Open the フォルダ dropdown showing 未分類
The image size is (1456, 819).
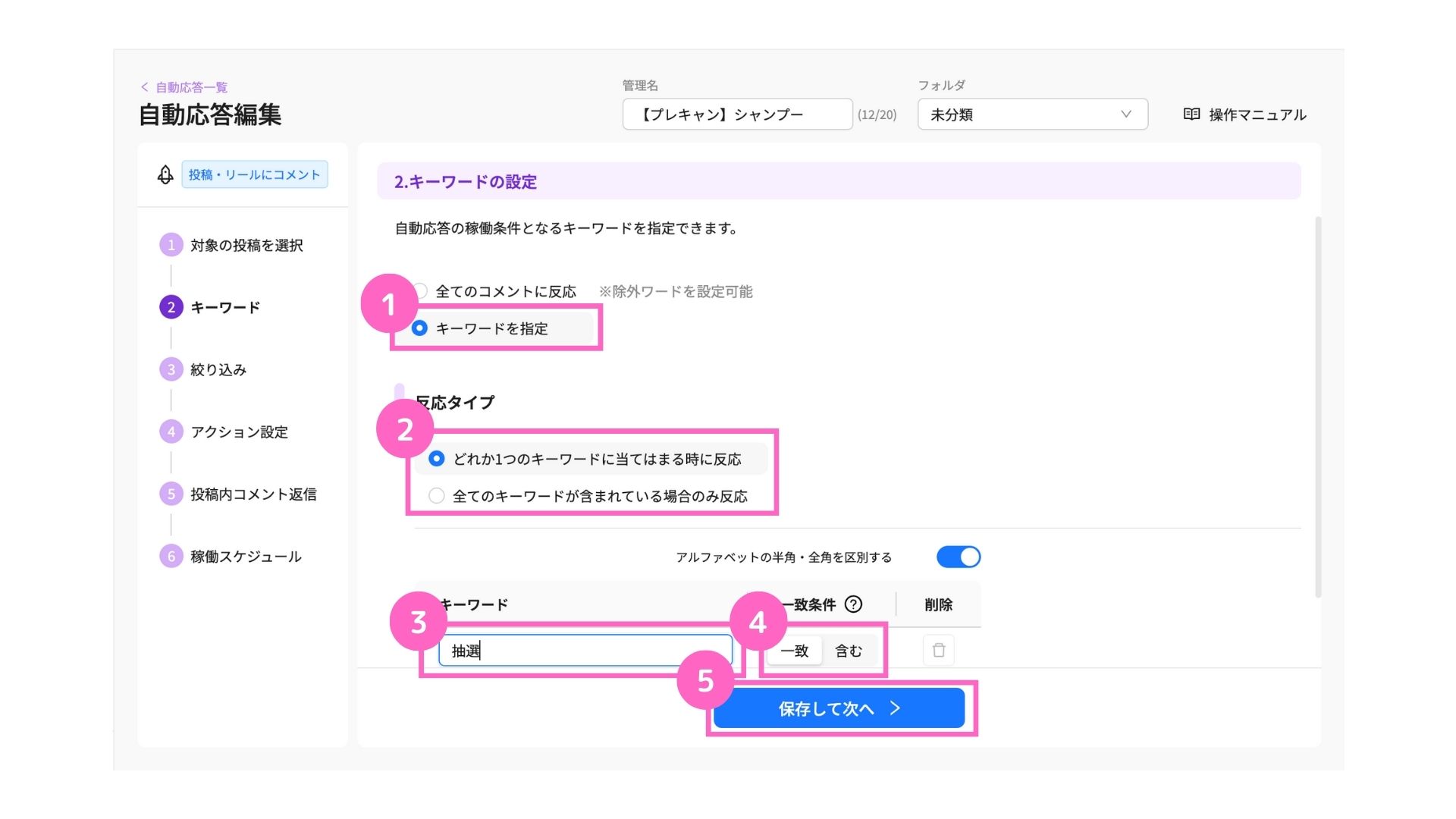1033,115
